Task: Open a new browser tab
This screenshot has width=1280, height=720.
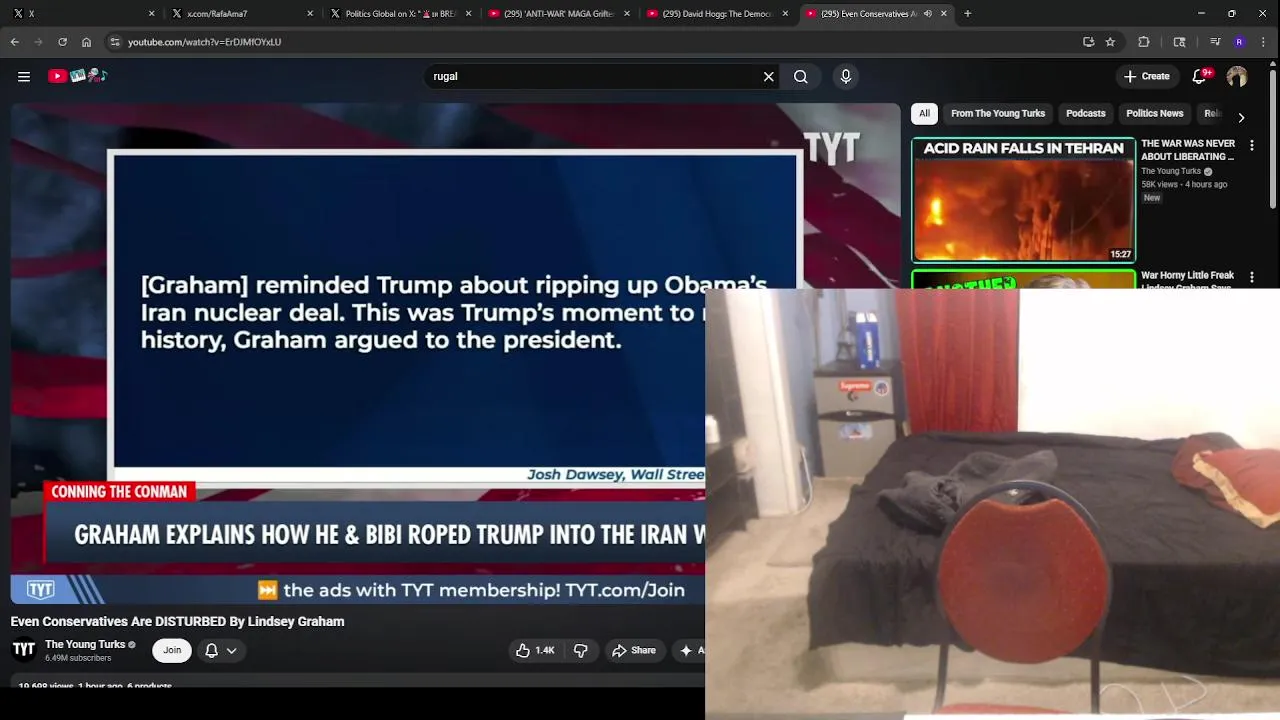Action: click(967, 14)
